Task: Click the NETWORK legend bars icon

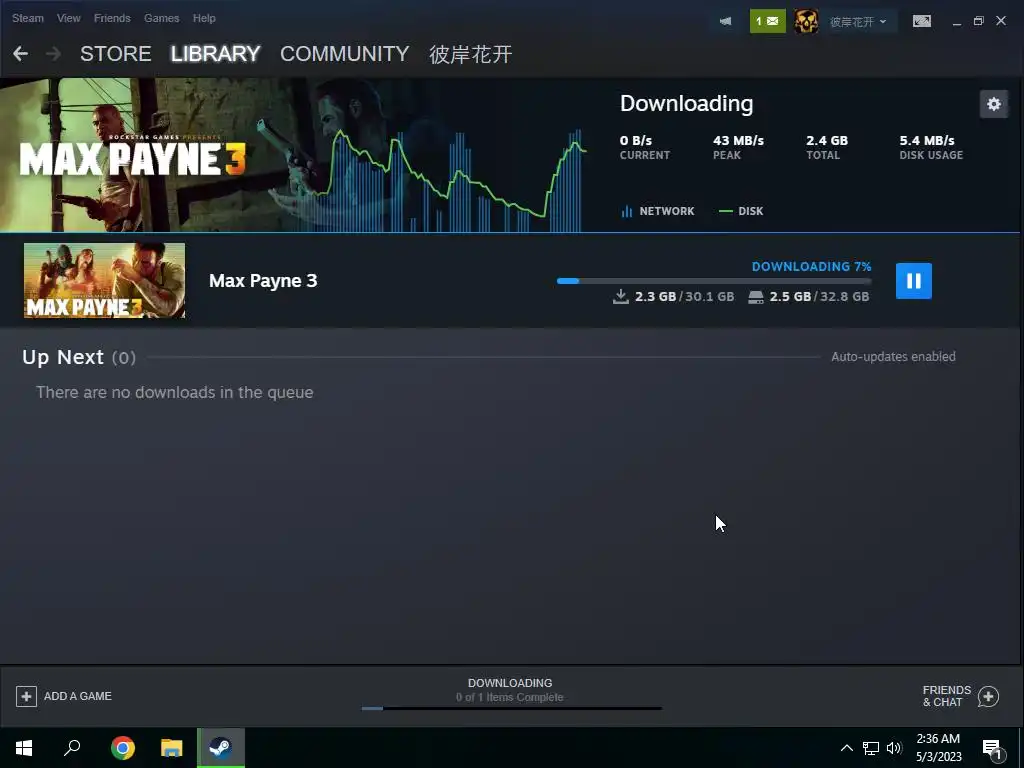Action: 627,211
